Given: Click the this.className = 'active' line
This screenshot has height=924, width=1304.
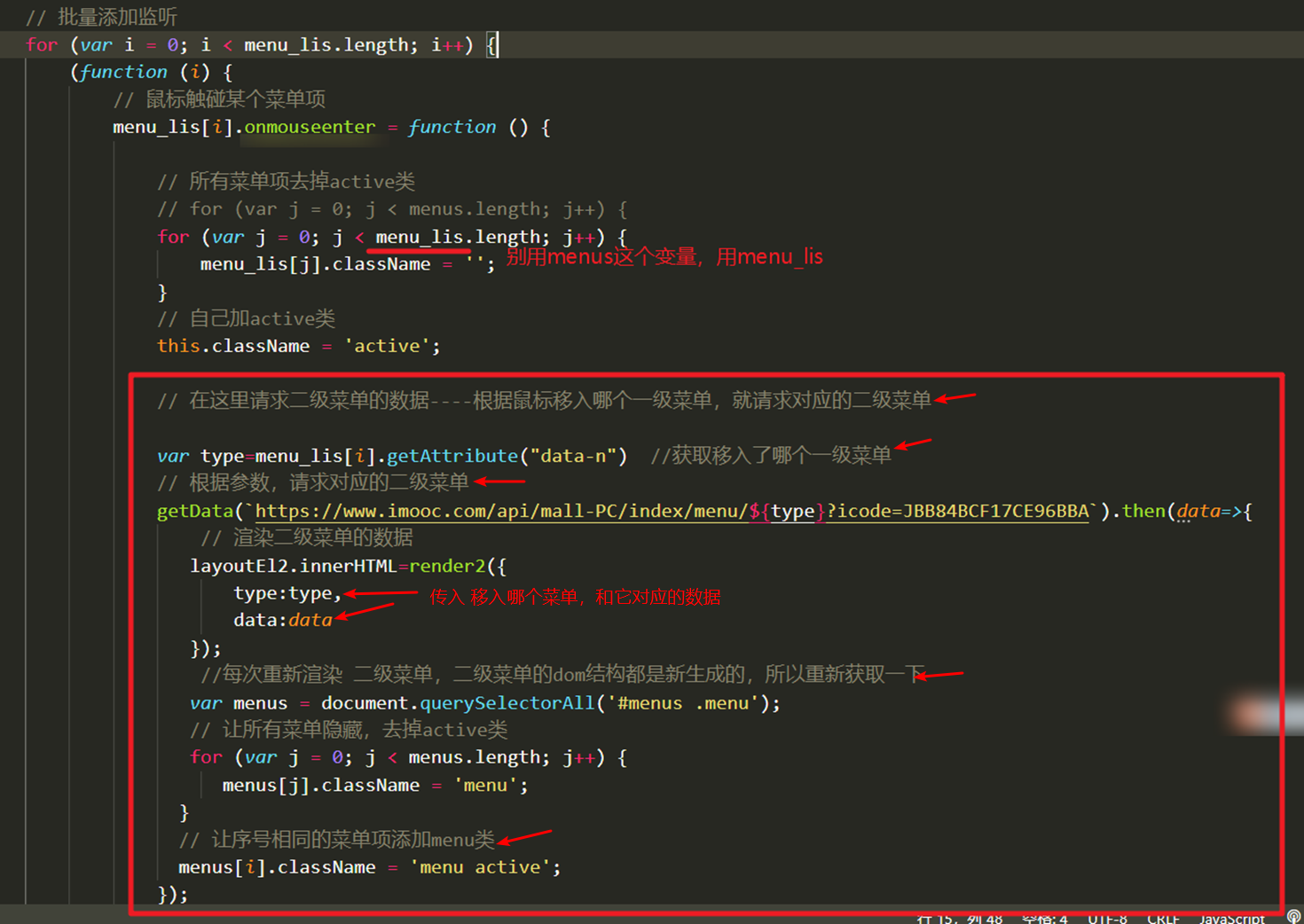Looking at the screenshot, I should click(298, 346).
